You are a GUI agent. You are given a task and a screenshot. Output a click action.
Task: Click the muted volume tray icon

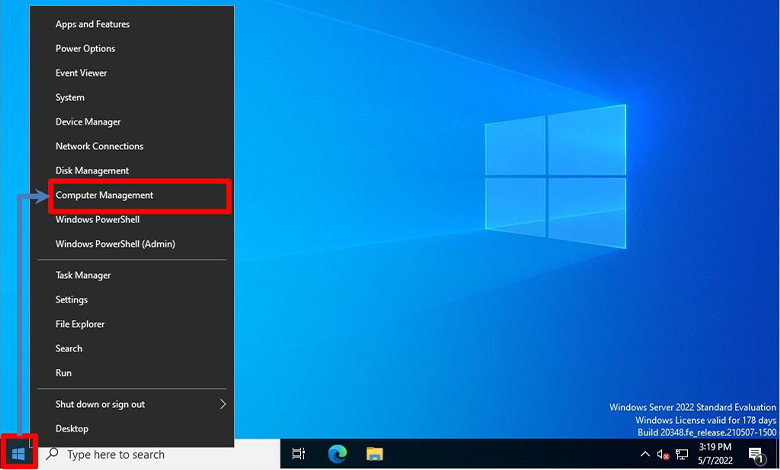coord(663,454)
